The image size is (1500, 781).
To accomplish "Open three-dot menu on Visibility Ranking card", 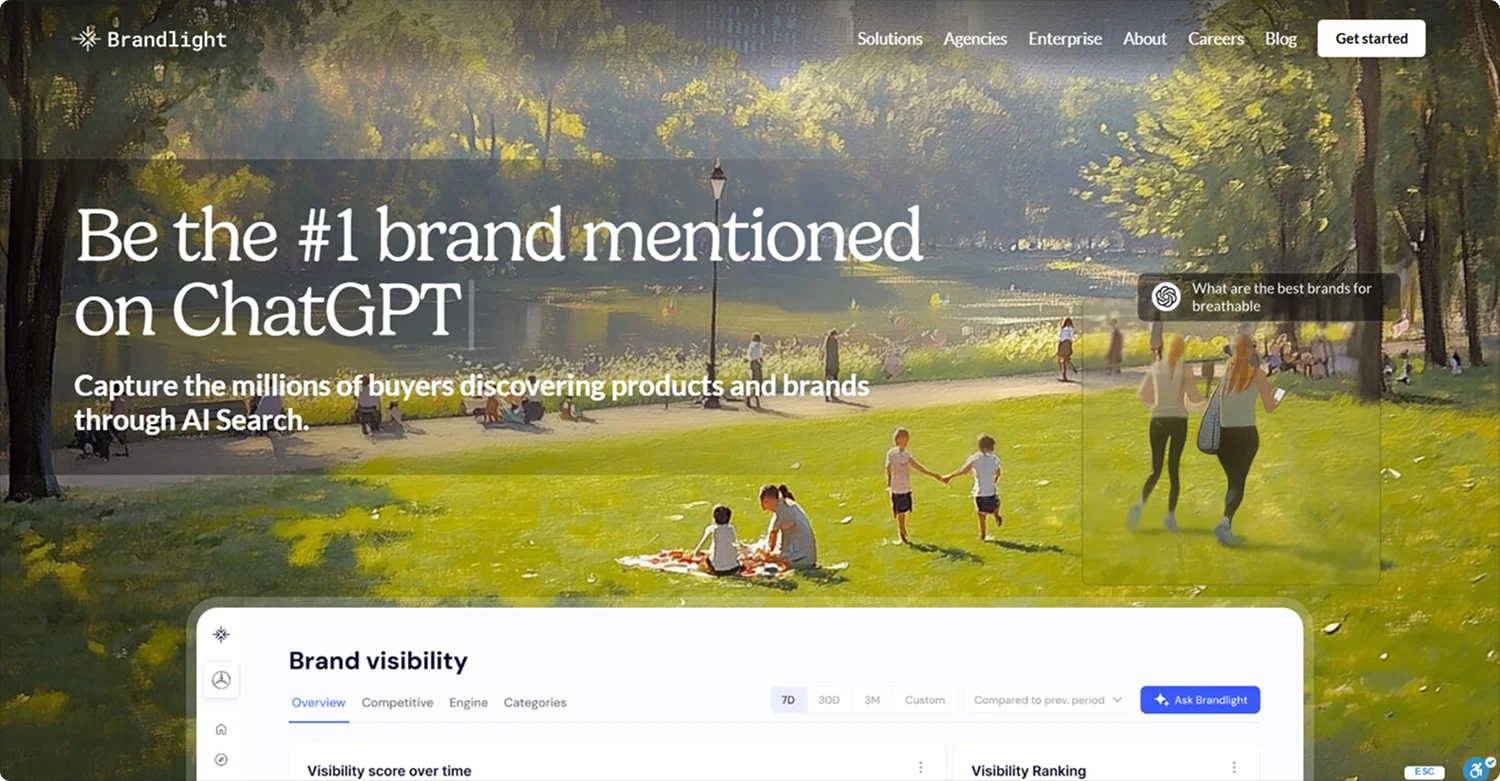I will (x=1234, y=767).
